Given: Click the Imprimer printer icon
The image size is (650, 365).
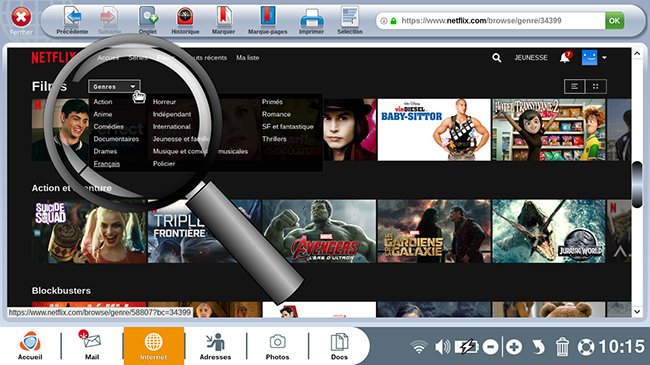Looking at the screenshot, I should point(311,18).
